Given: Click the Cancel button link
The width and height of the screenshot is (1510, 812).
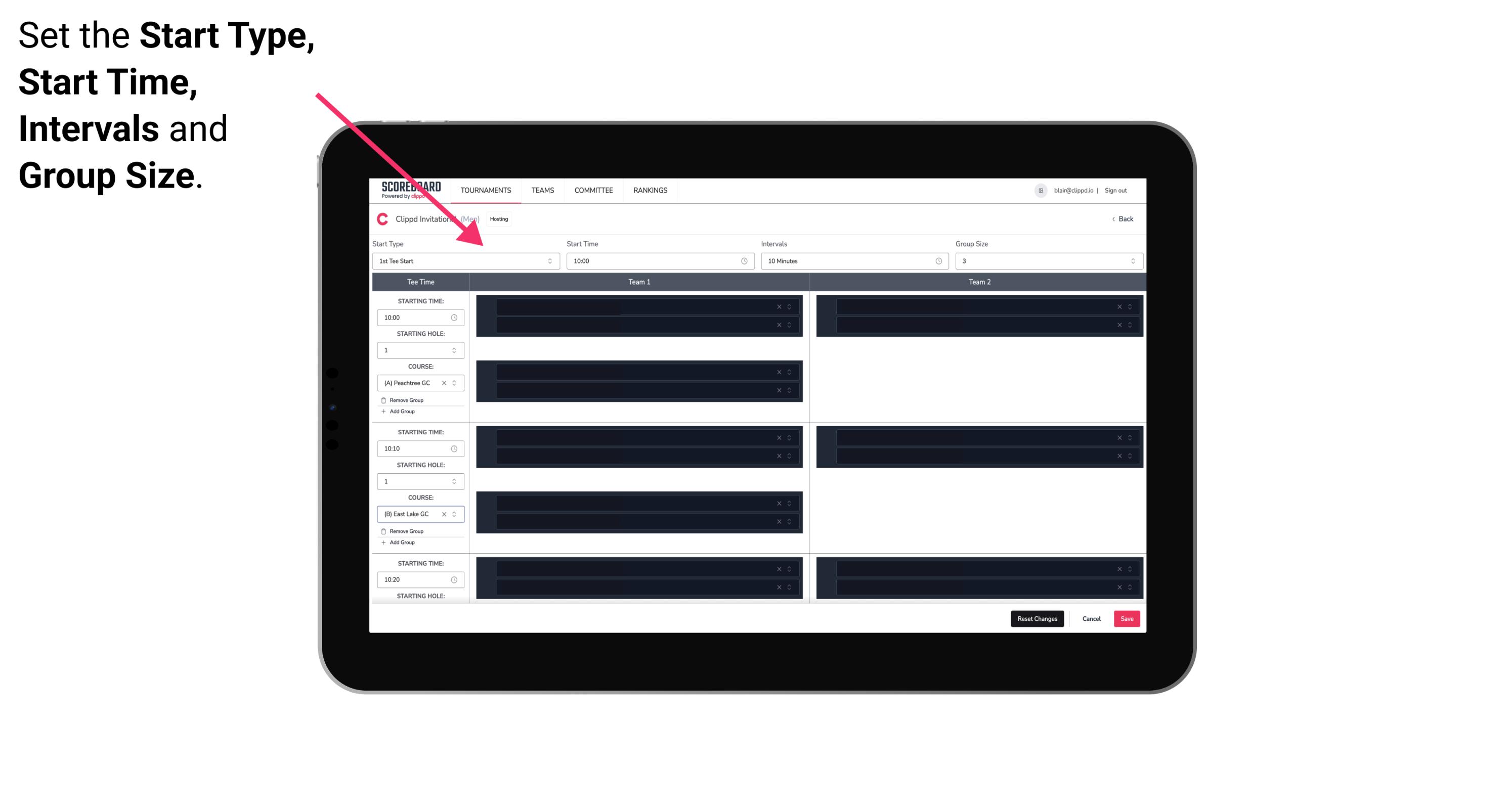Looking at the screenshot, I should click(1092, 618).
